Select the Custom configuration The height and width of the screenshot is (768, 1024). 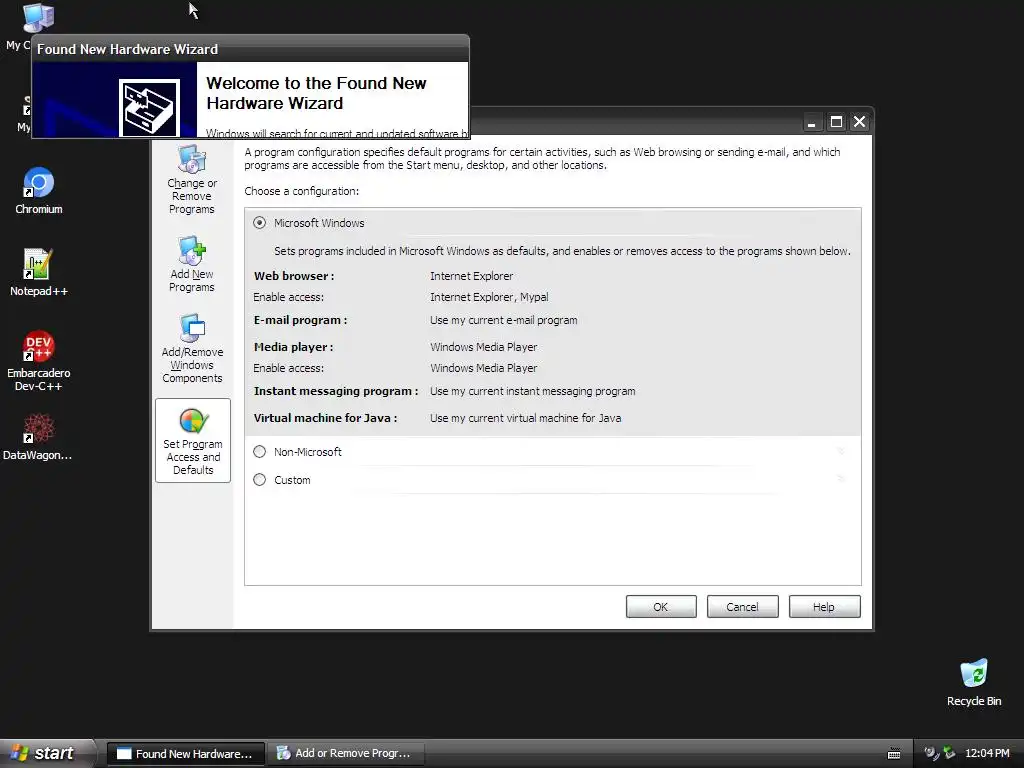pos(260,479)
